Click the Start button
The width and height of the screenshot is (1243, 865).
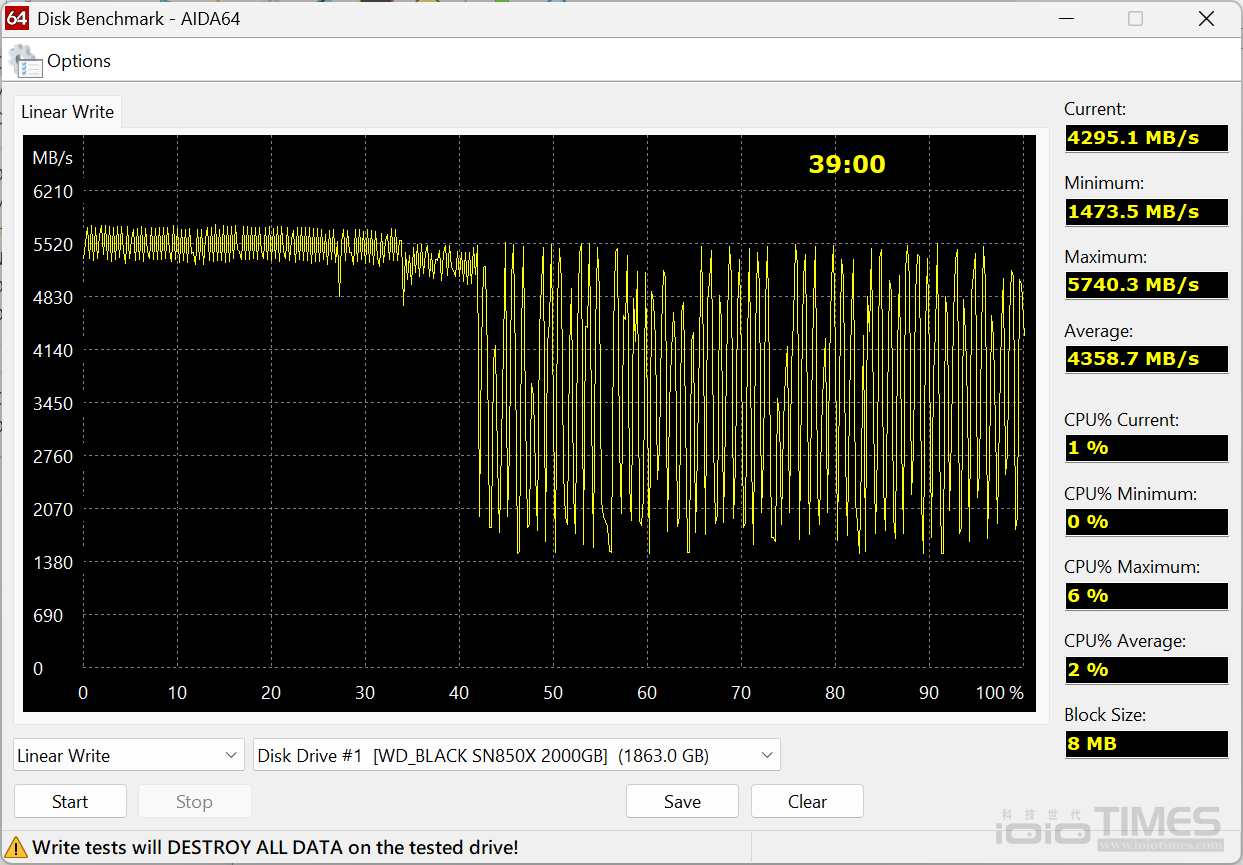click(70, 801)
